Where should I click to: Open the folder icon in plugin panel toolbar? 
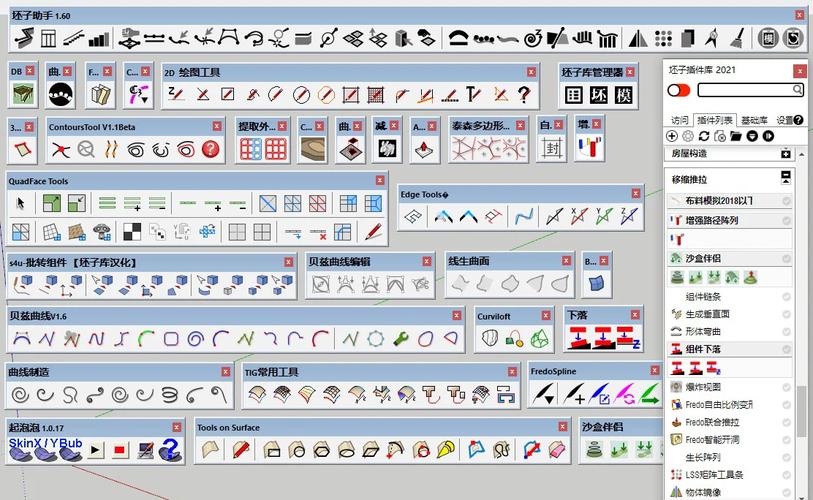pyautogui.click(x=736, y=136)
